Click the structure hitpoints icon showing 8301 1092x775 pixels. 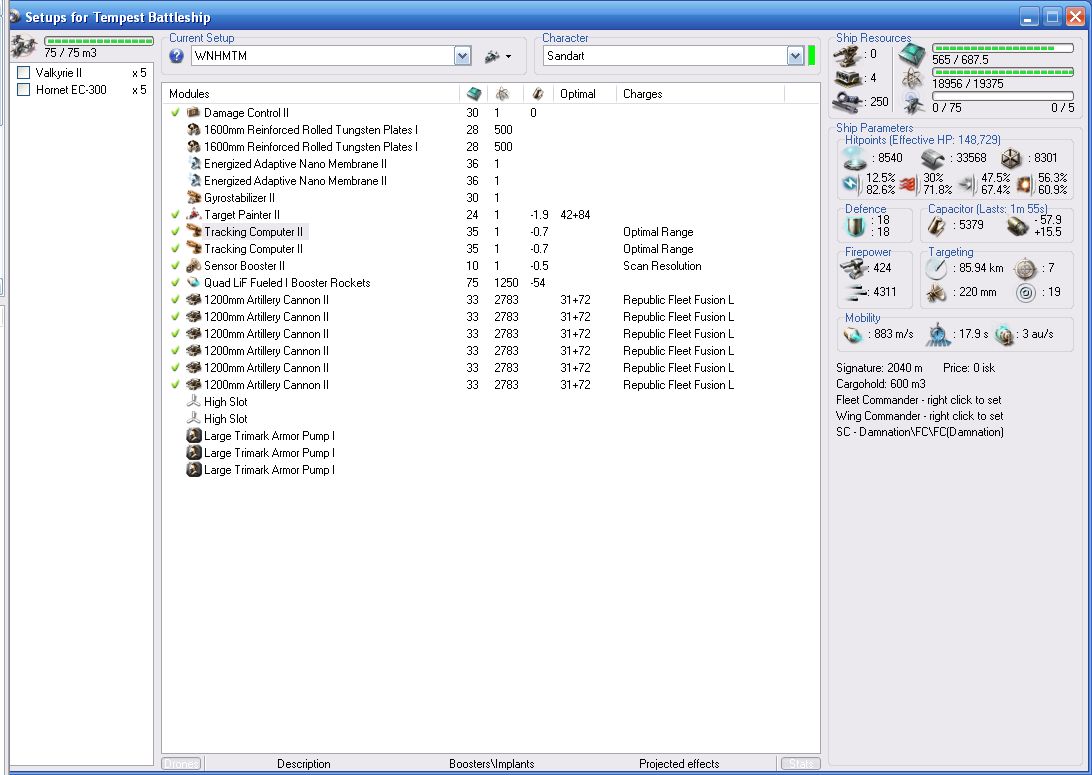pos(1011,159)
